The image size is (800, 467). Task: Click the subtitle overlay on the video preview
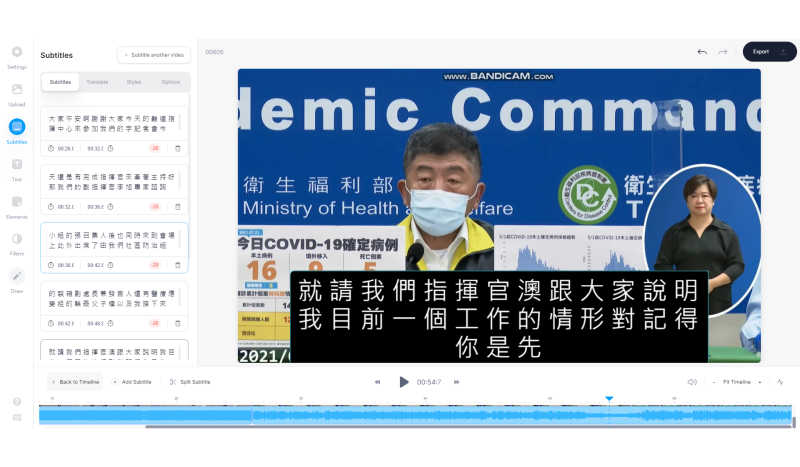(x=499, y=317)
